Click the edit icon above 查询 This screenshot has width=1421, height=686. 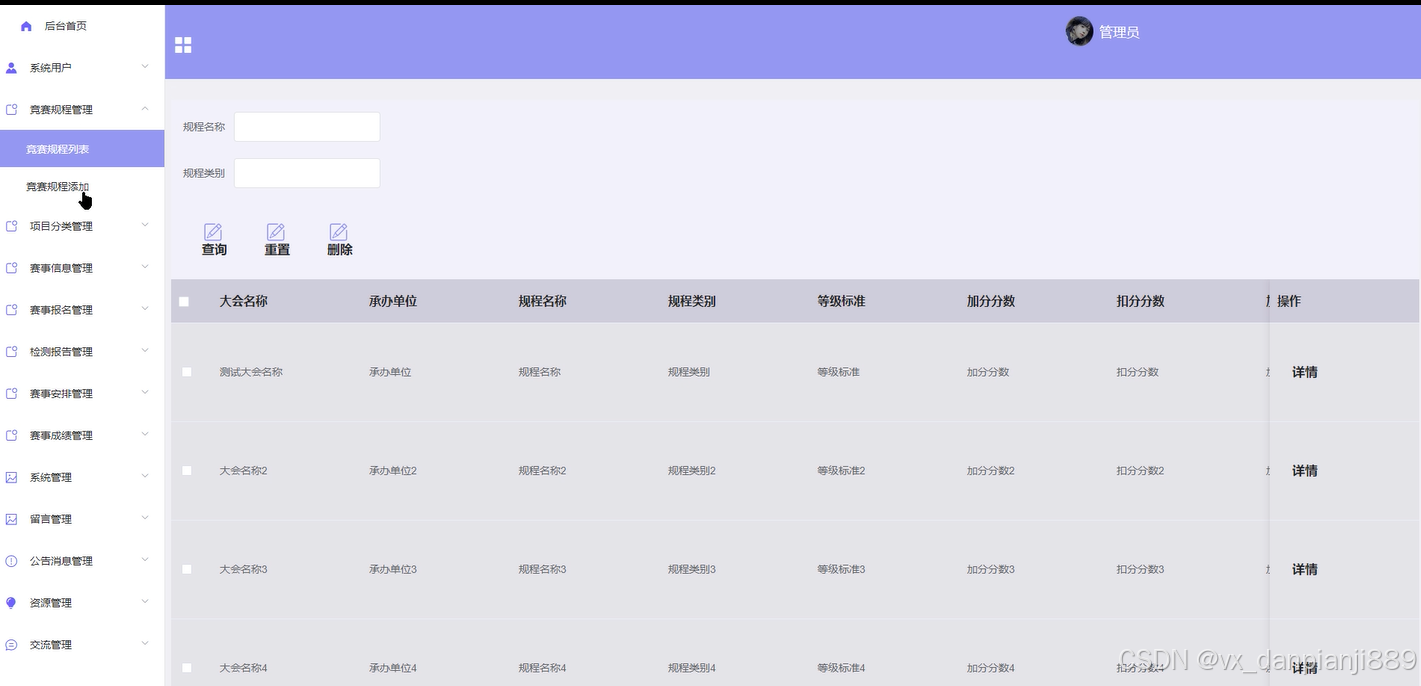pyautogui.click(x=213, y=232)
